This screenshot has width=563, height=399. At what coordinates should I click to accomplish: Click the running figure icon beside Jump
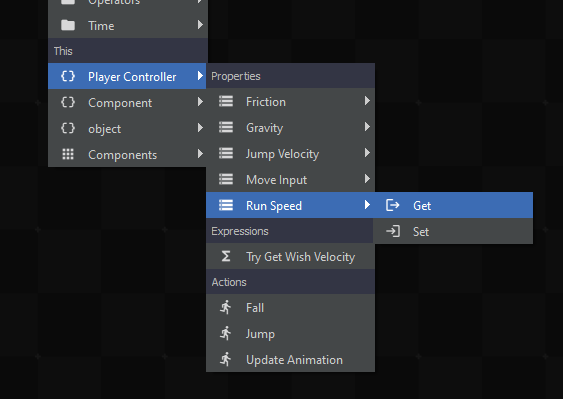pos(226,334)
